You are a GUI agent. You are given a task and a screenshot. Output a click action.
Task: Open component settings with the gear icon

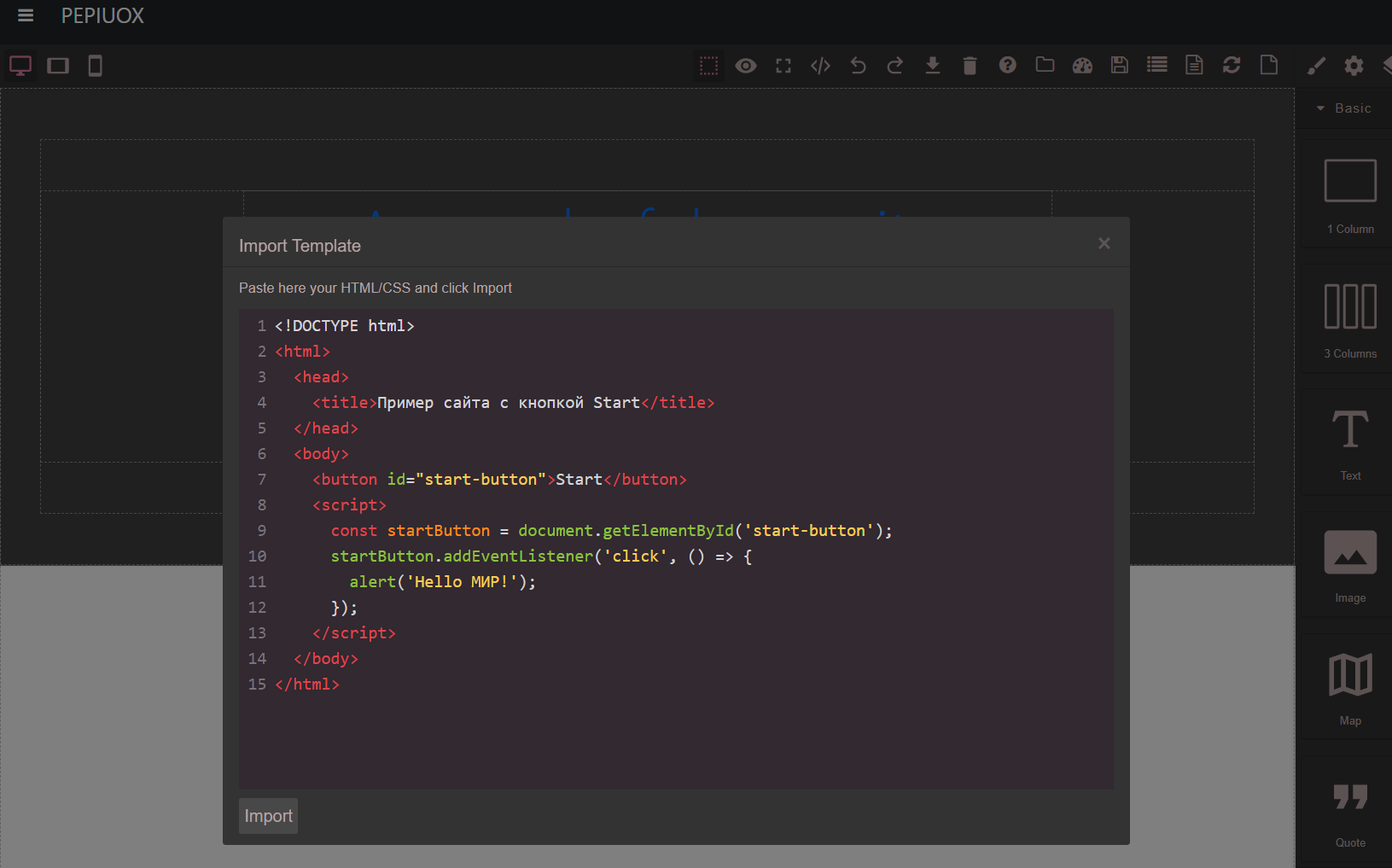pos(1354,65)
